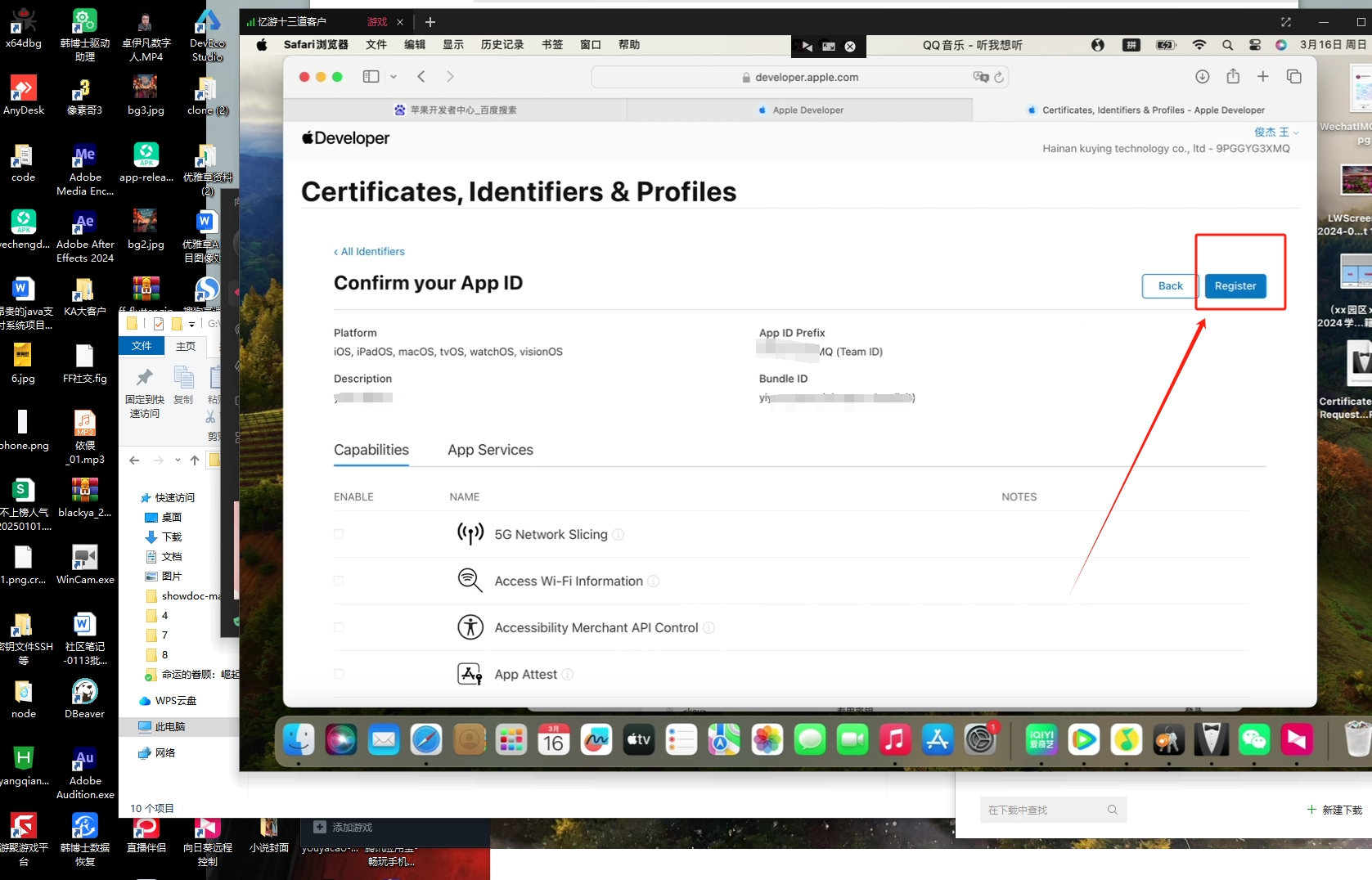Click the 在下载中查找 search field
1372x880 pixels.
pos(1053,810)
